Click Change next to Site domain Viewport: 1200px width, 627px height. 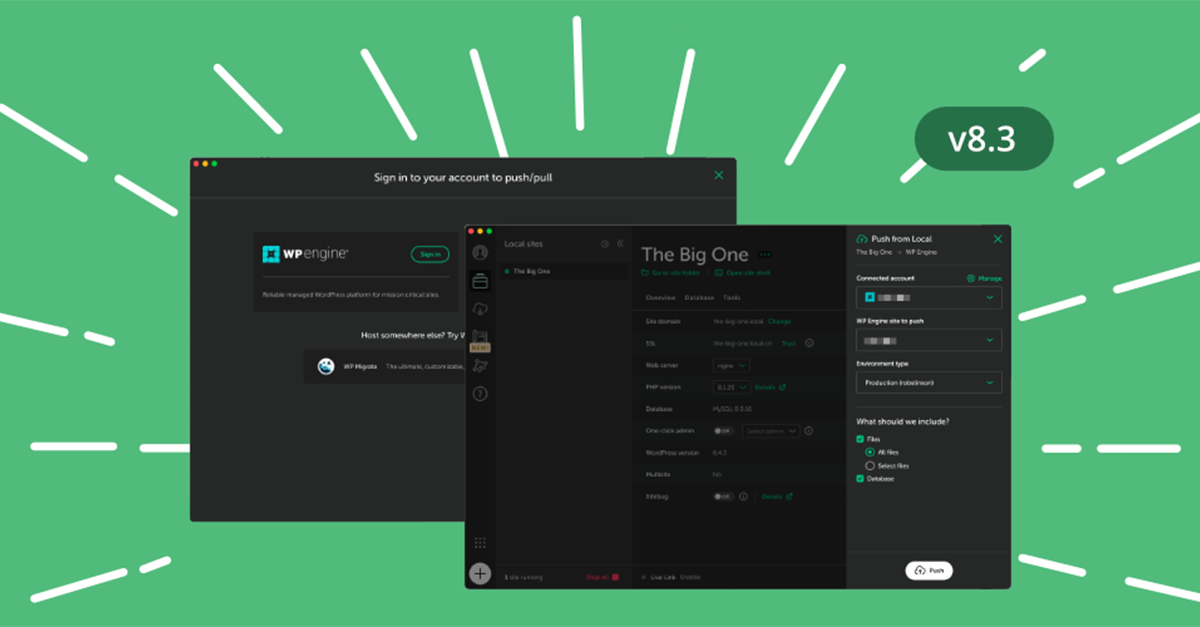click(x=779, y=321)
